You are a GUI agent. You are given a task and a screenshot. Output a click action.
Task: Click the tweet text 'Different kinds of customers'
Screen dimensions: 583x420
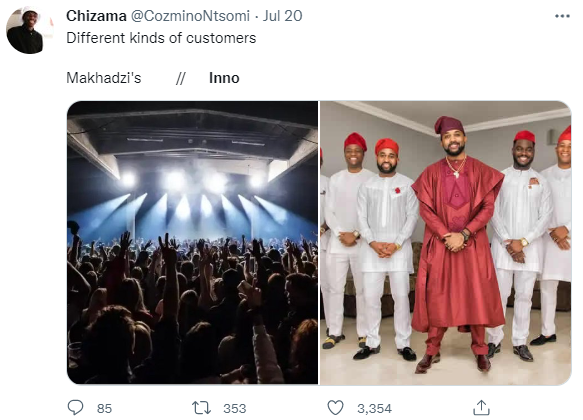tap(161, 38)
